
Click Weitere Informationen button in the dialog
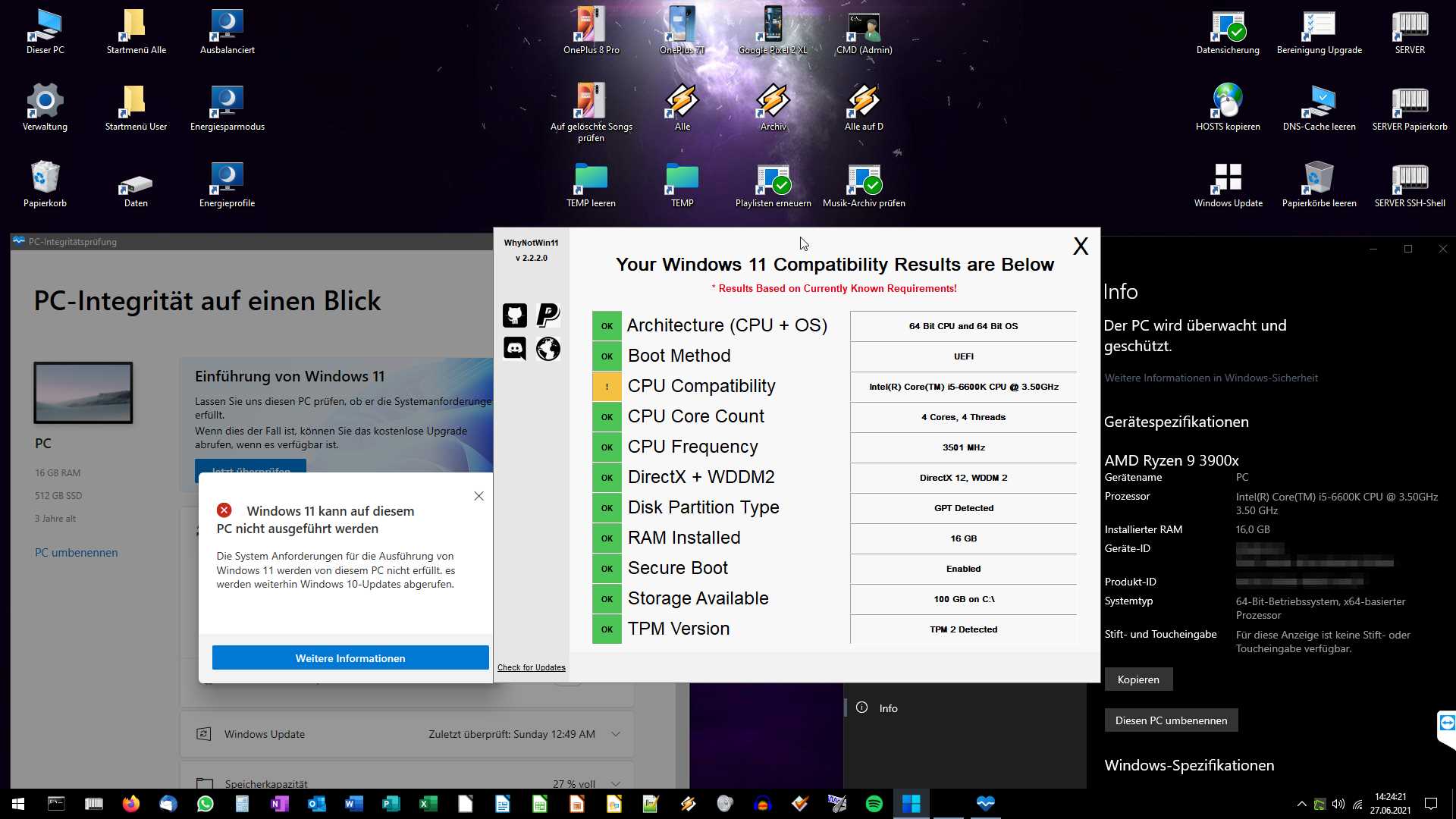(x=350, y=658)
